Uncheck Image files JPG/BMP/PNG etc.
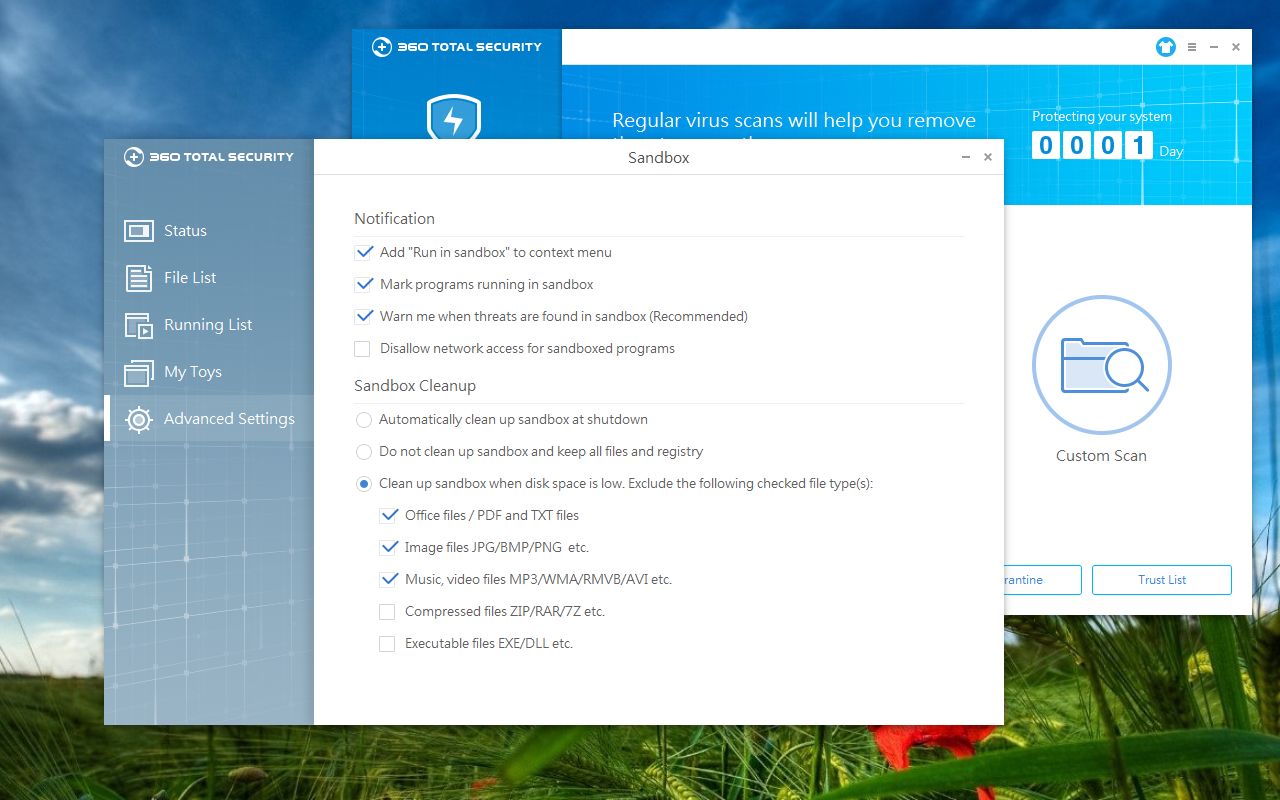The width and height of the screenshot is (1280, 800). pyautogui.click(x=388, y=548)
